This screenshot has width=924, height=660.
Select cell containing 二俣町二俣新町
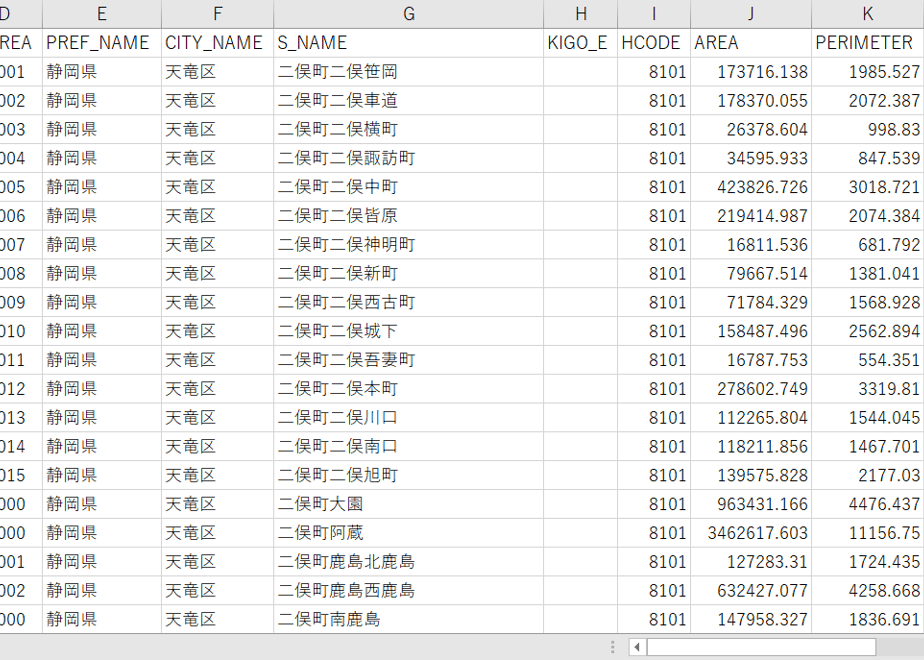(x=408, y=274)
